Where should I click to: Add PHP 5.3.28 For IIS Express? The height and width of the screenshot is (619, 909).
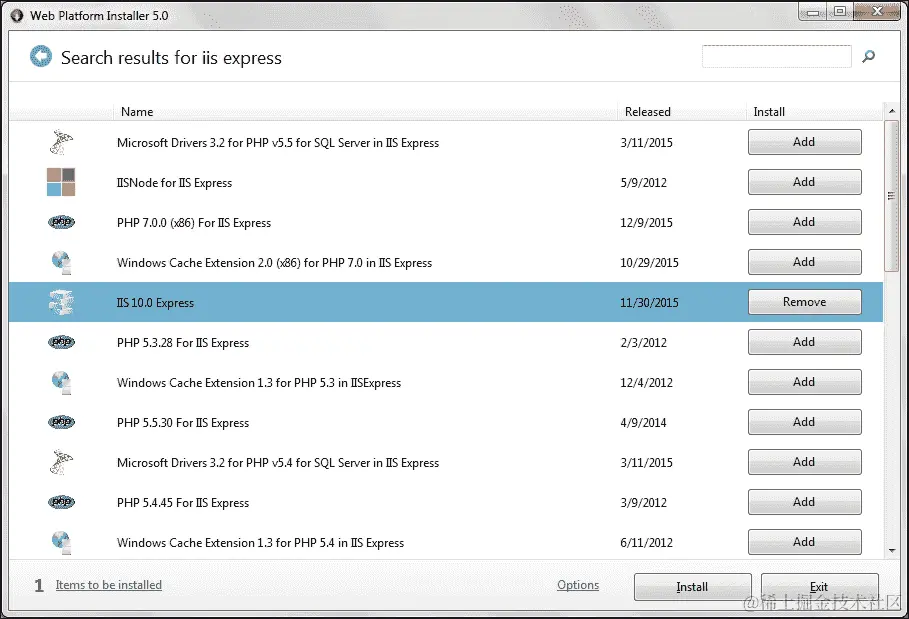click(804, 342)
